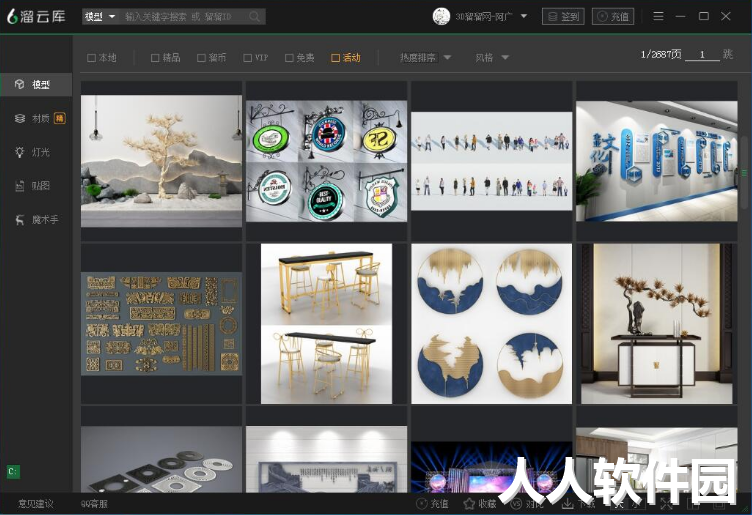Click the 材质 layers icon in sidebar
The image size is (752, 515).
tap(20, 118)
